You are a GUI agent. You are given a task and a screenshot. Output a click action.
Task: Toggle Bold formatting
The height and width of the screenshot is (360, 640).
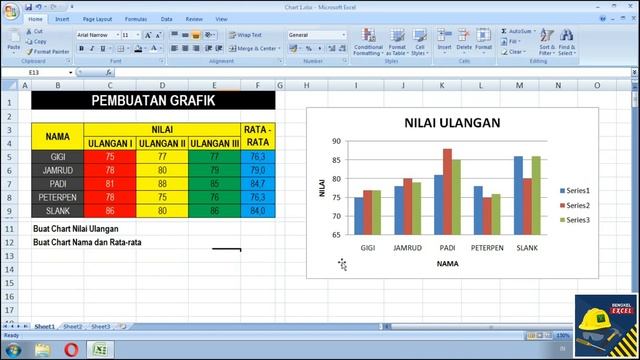point(81,49)
